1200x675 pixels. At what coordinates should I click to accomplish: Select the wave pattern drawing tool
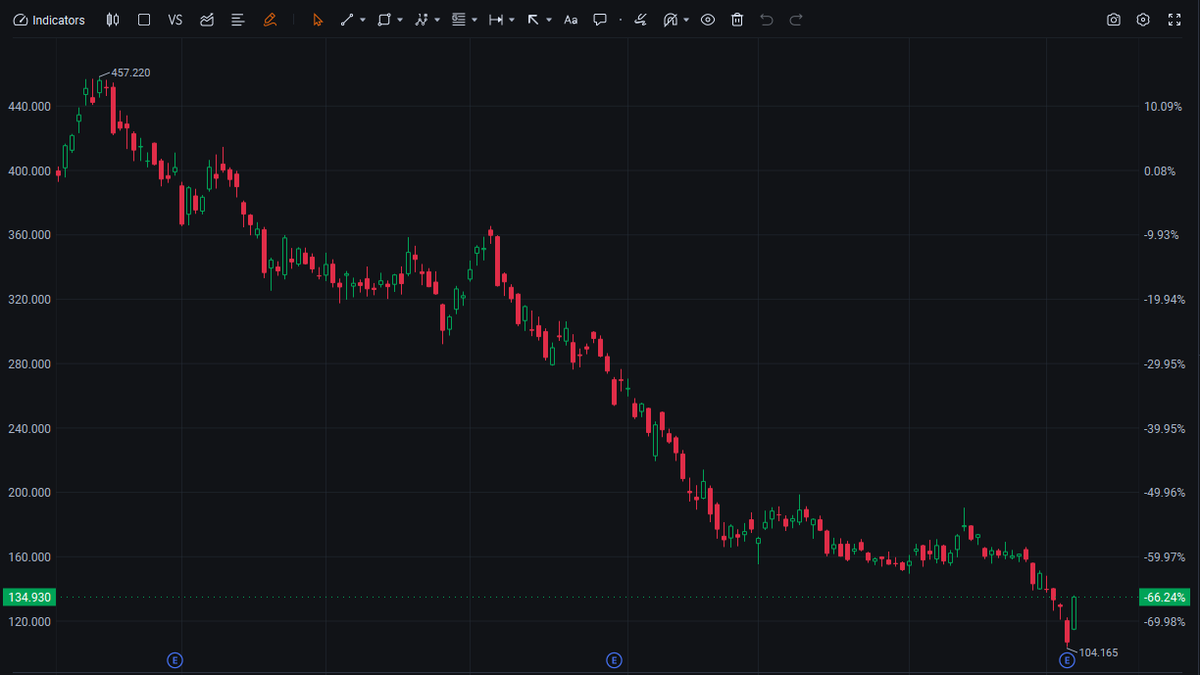pos(421,20)
